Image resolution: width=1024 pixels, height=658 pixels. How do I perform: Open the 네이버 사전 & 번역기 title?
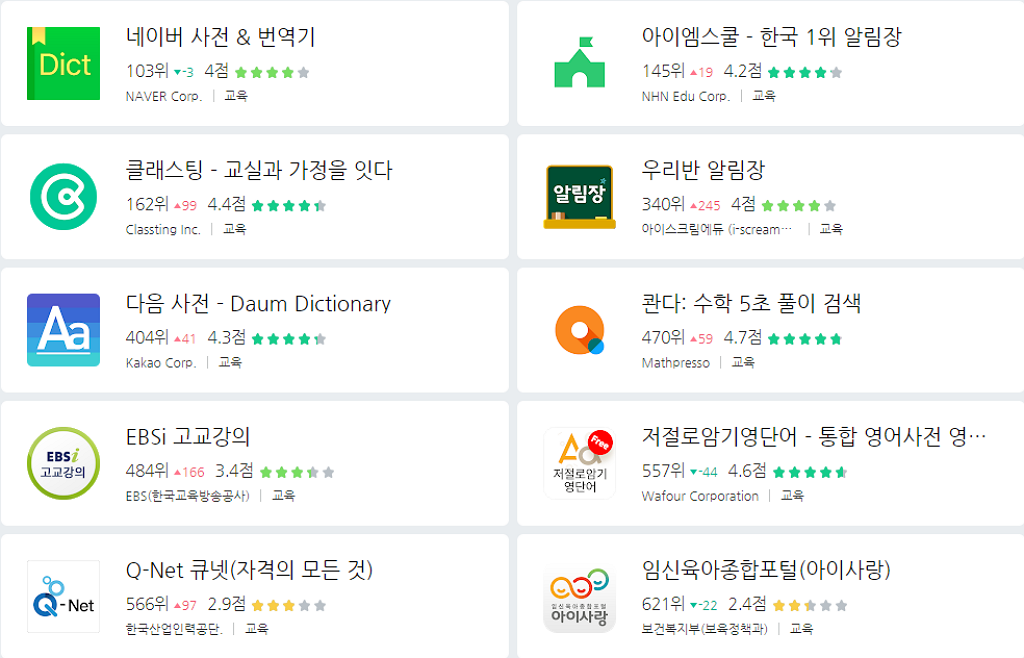221,38
